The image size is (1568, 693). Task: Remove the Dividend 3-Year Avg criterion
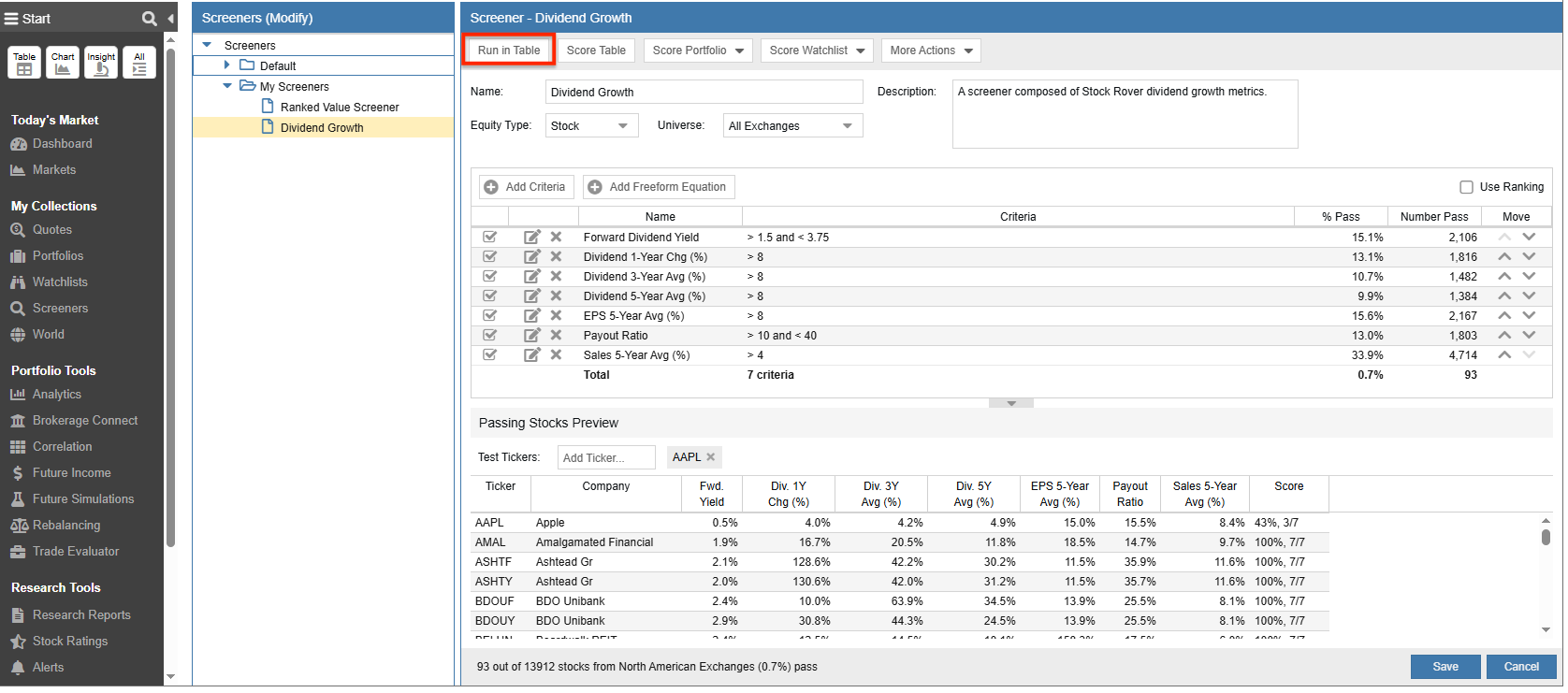(x=556, y=276)
